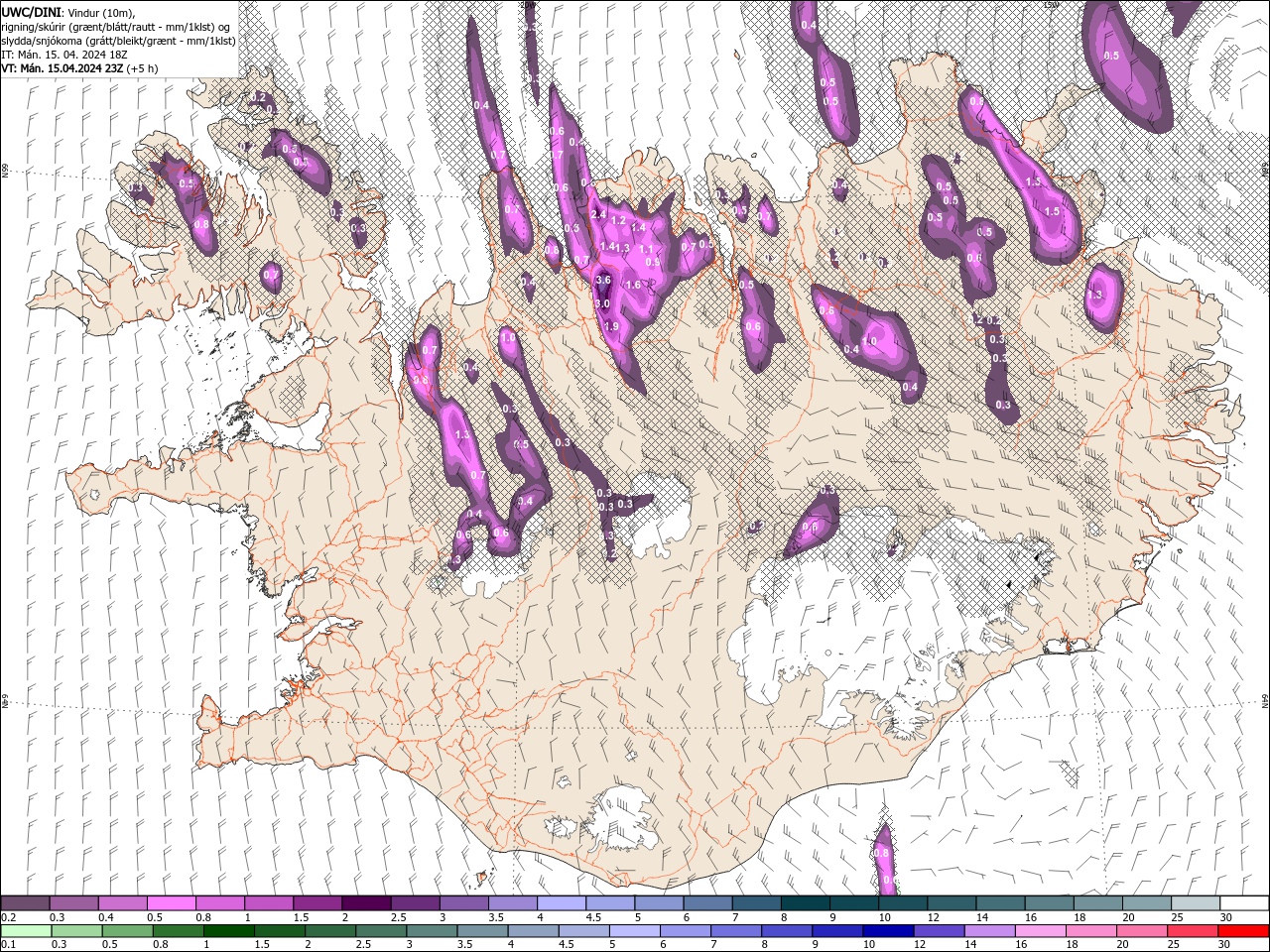Pick the lower-row rain swatch starting at 0.8

click(178, 931)
